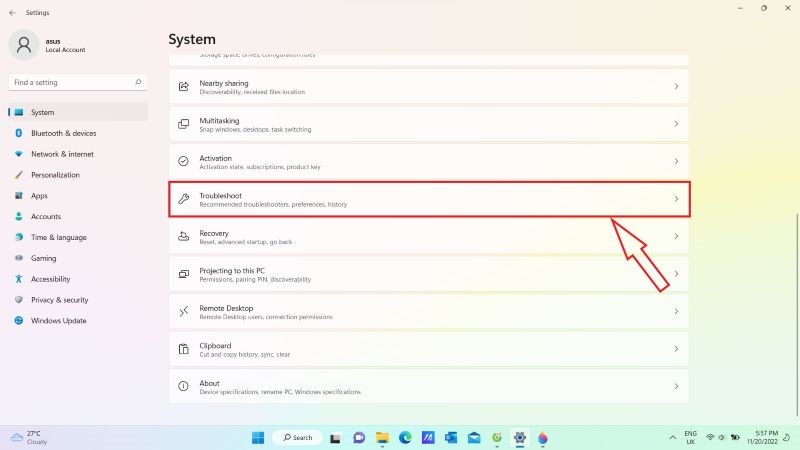Open the Clipboard history settings entry
Image resolution: width=800 pixels, height=450 pixels.
pos(429,349)
